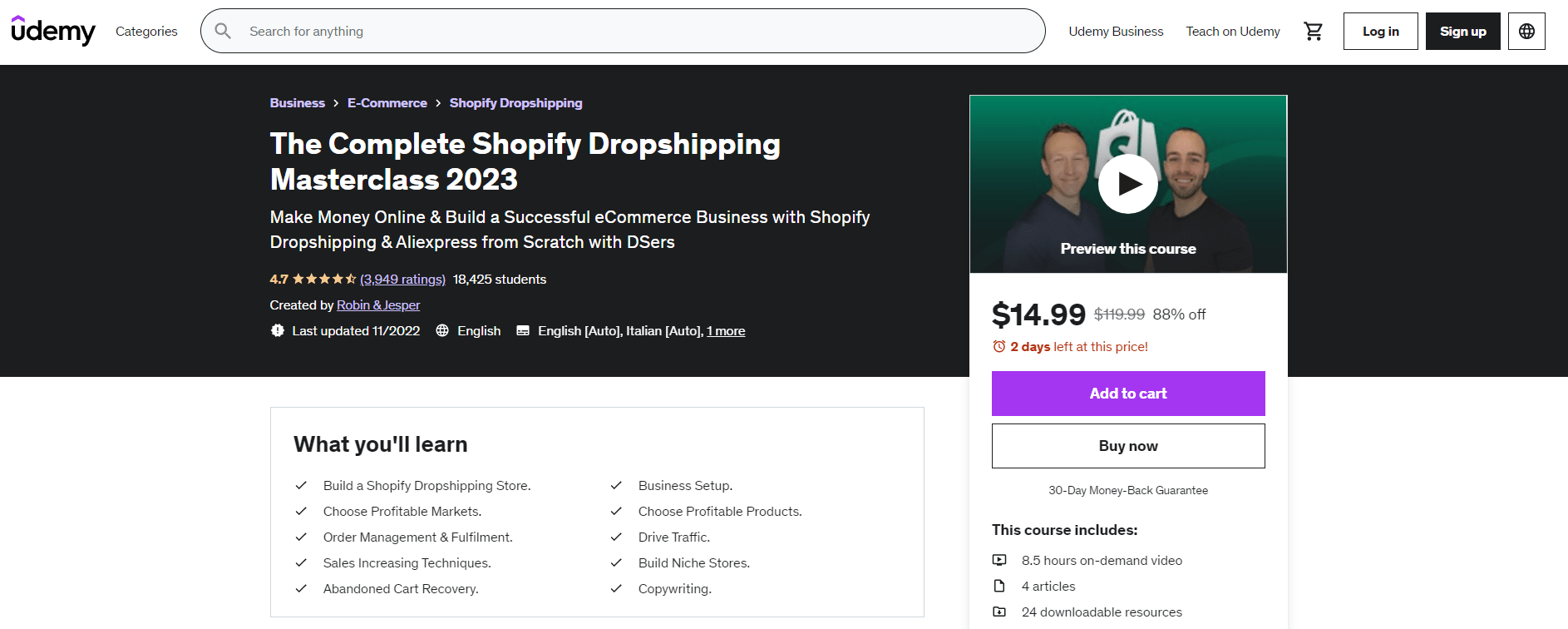Click the closed-caption icon next to subtitle languages
This screenshot has height=629, width=1568.
[522, 330]
